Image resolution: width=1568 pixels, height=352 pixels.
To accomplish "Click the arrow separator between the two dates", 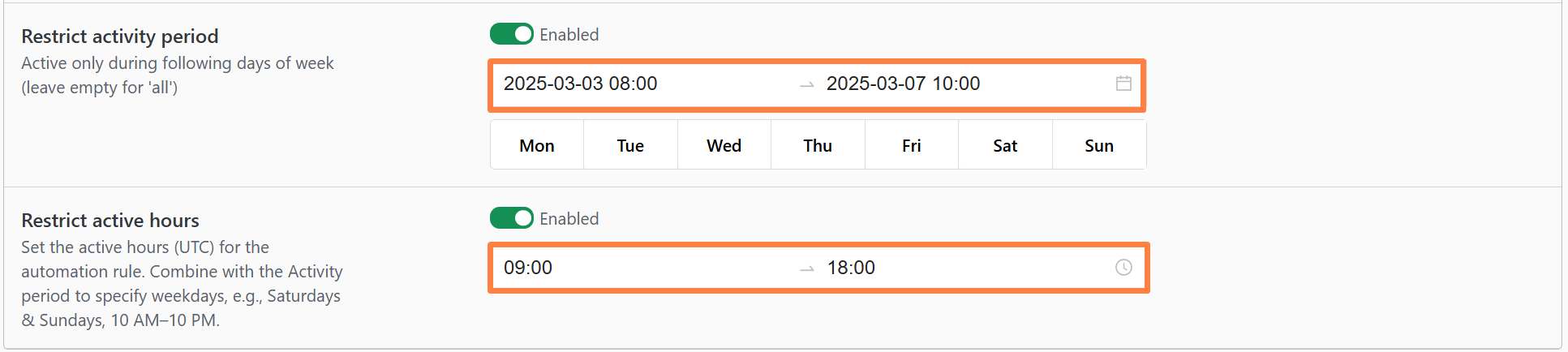I will pyautogui.click(x=806, y=84).
